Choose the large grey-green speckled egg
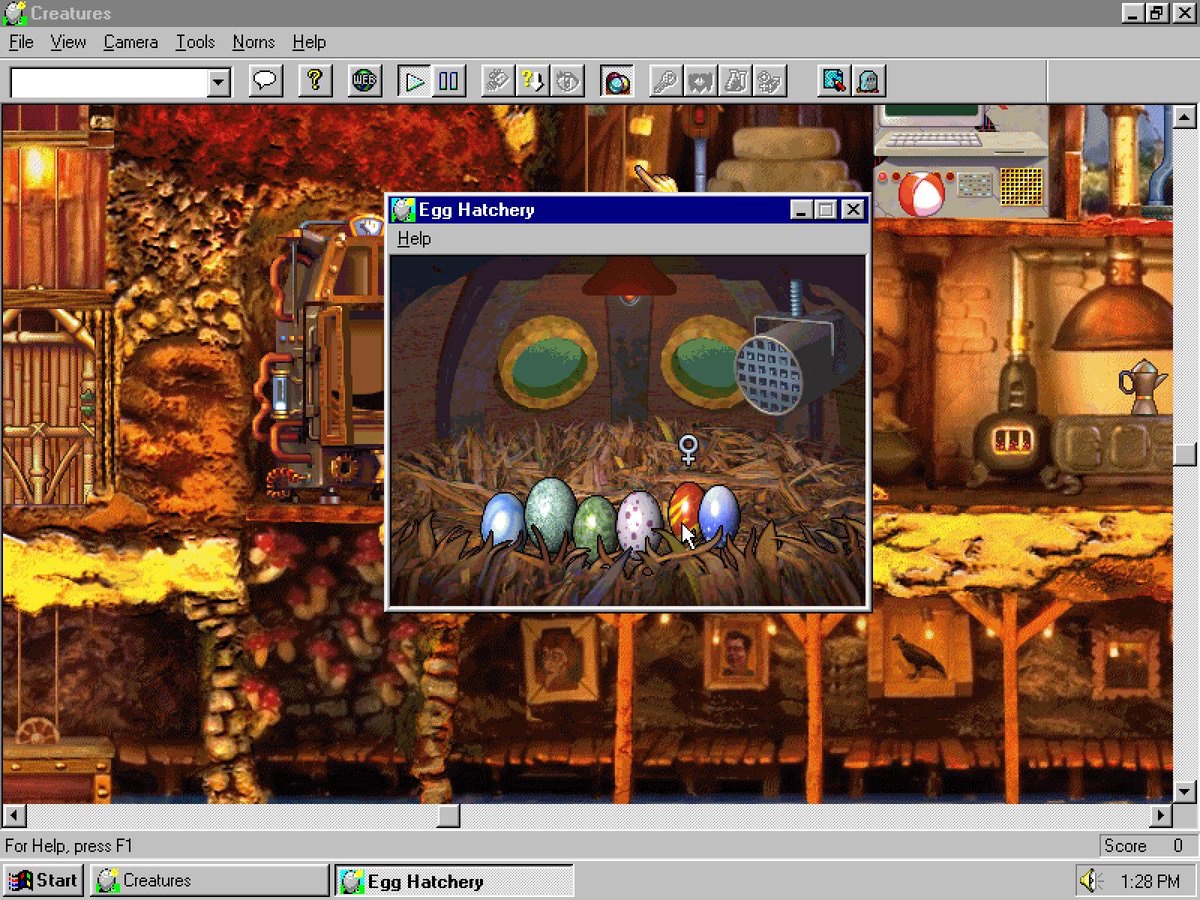1200x900 pixels. pyautogui.click(x=550, y=512)
